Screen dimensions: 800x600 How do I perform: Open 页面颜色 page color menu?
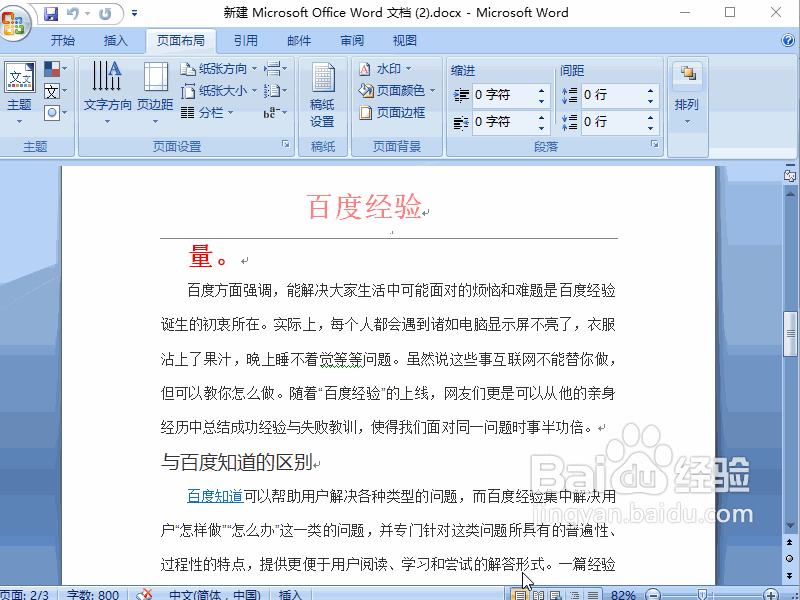pos(397,91)
